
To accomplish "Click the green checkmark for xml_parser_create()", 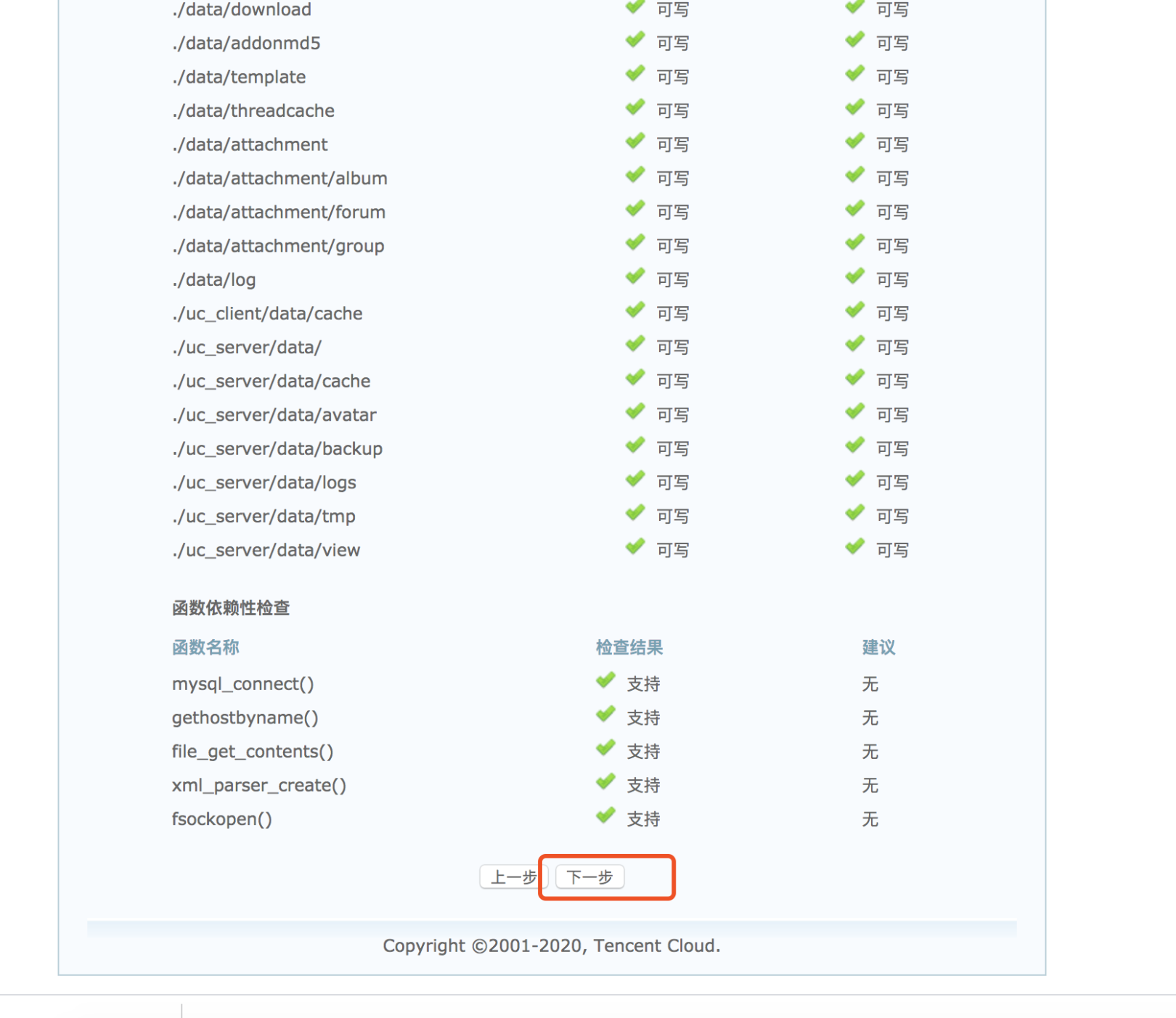I will tap(605, 783).
